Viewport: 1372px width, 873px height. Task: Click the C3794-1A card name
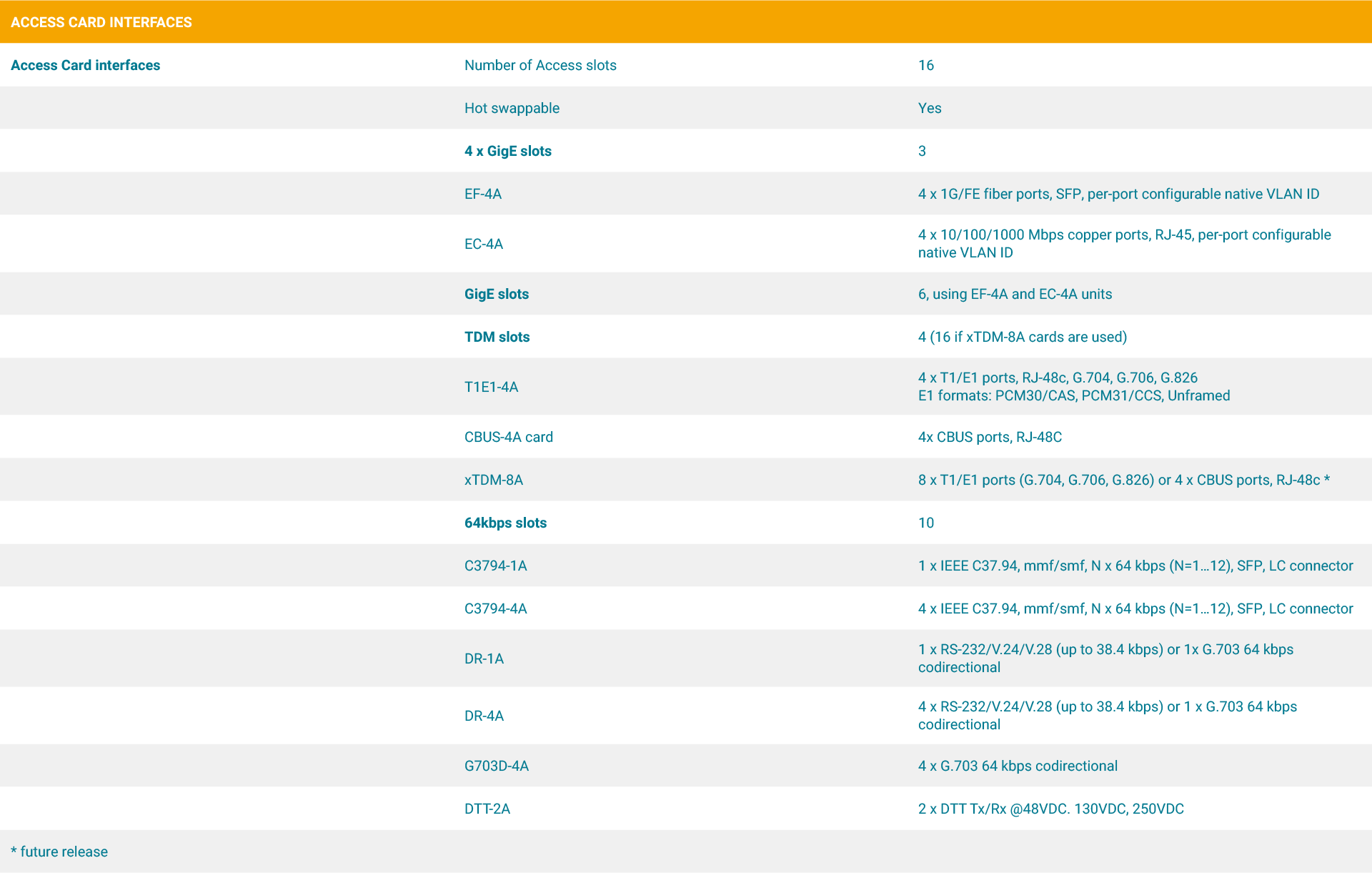pyautogui.click(x=495, y=566)
